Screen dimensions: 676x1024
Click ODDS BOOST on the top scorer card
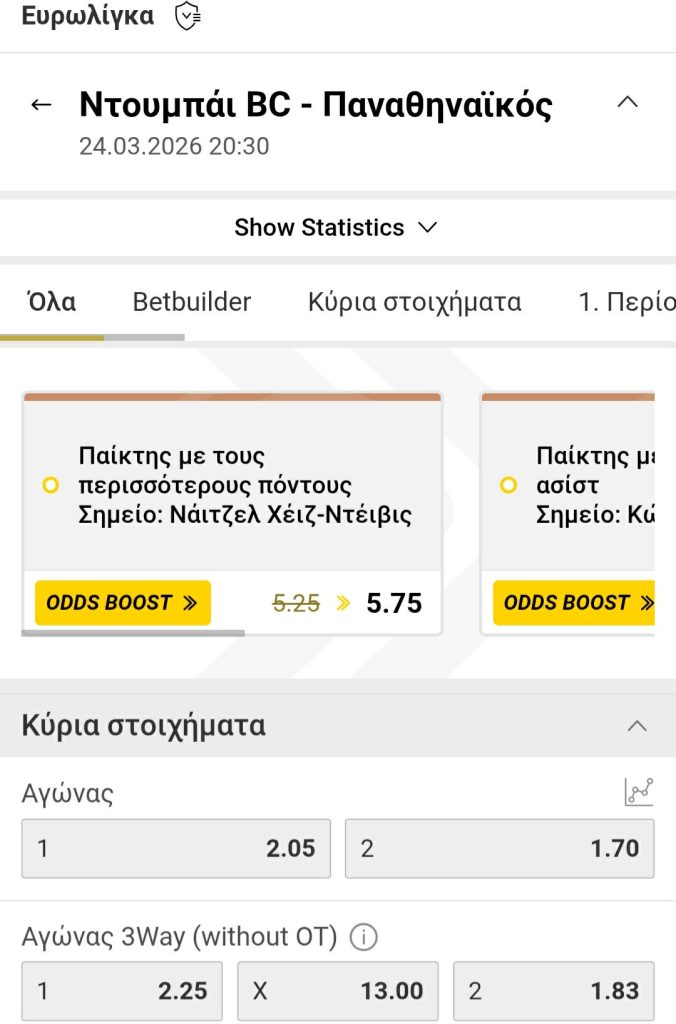pyautogui.click(x=122, y=603)
